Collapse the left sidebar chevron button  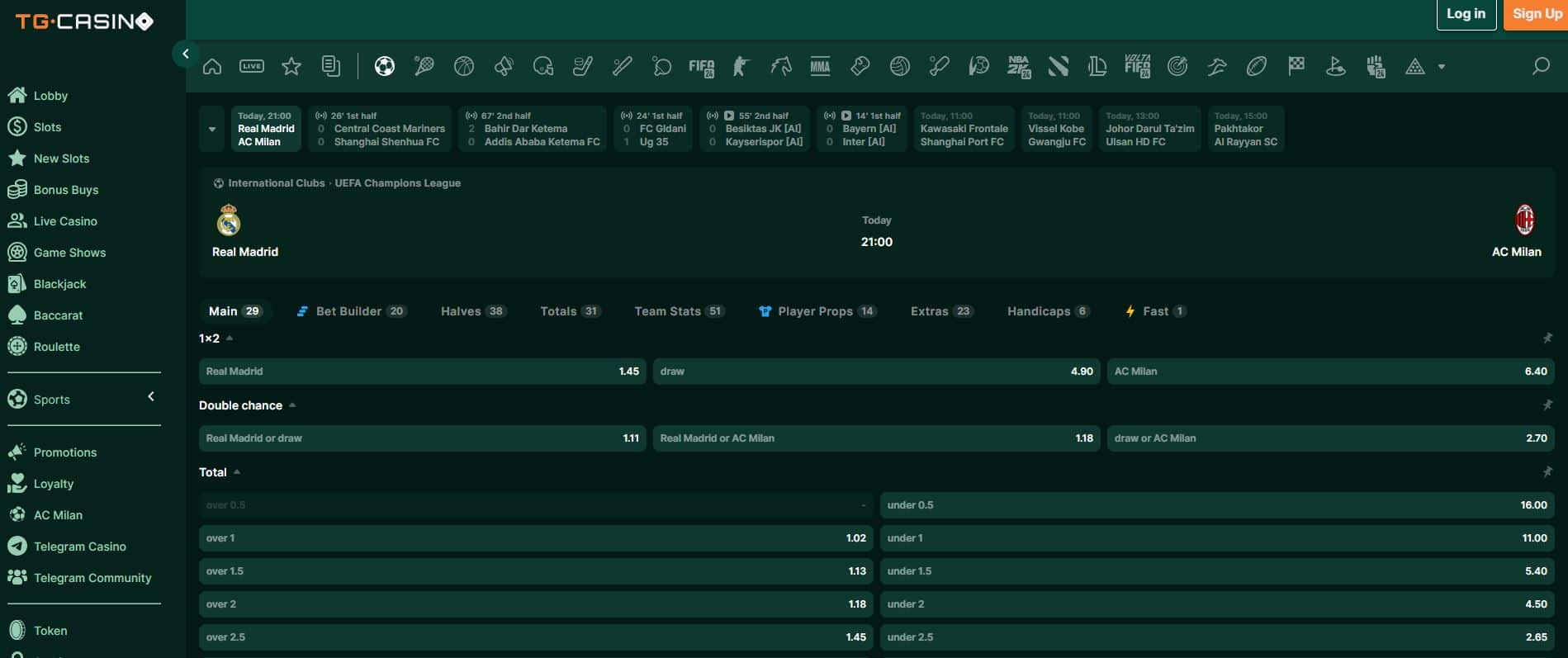click(x=186, y=54)
